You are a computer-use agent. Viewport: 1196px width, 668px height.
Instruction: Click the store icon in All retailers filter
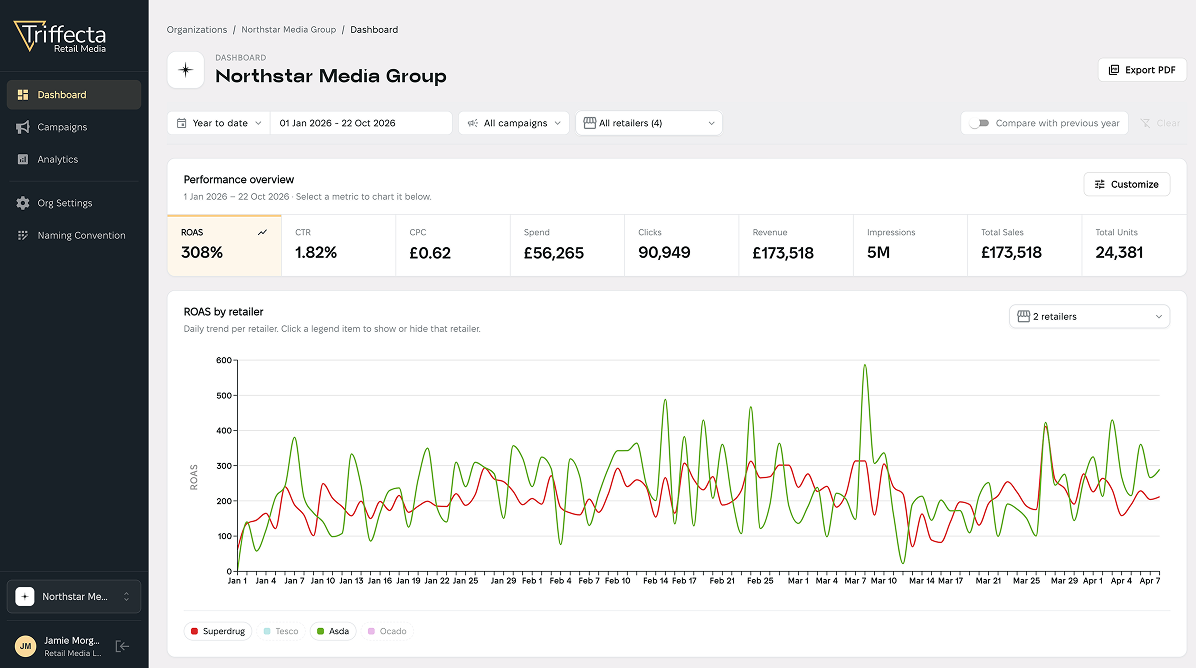pyautogui.click(x=590, y=123)
